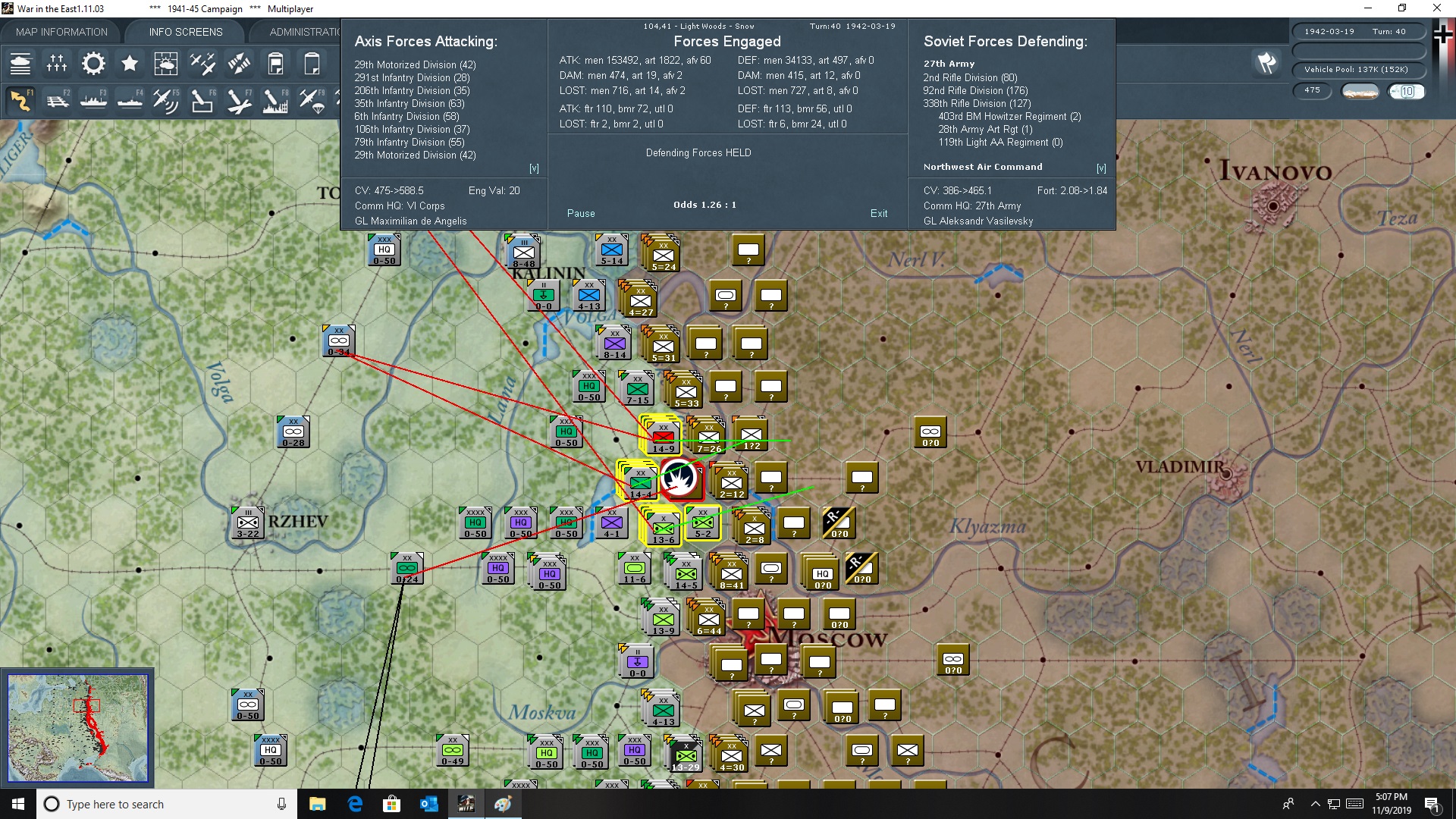The height and width of the screenshot is (819, 1456).
Task: Open the ADMINISTRATION tab
Action: click(x=305, y=32)
